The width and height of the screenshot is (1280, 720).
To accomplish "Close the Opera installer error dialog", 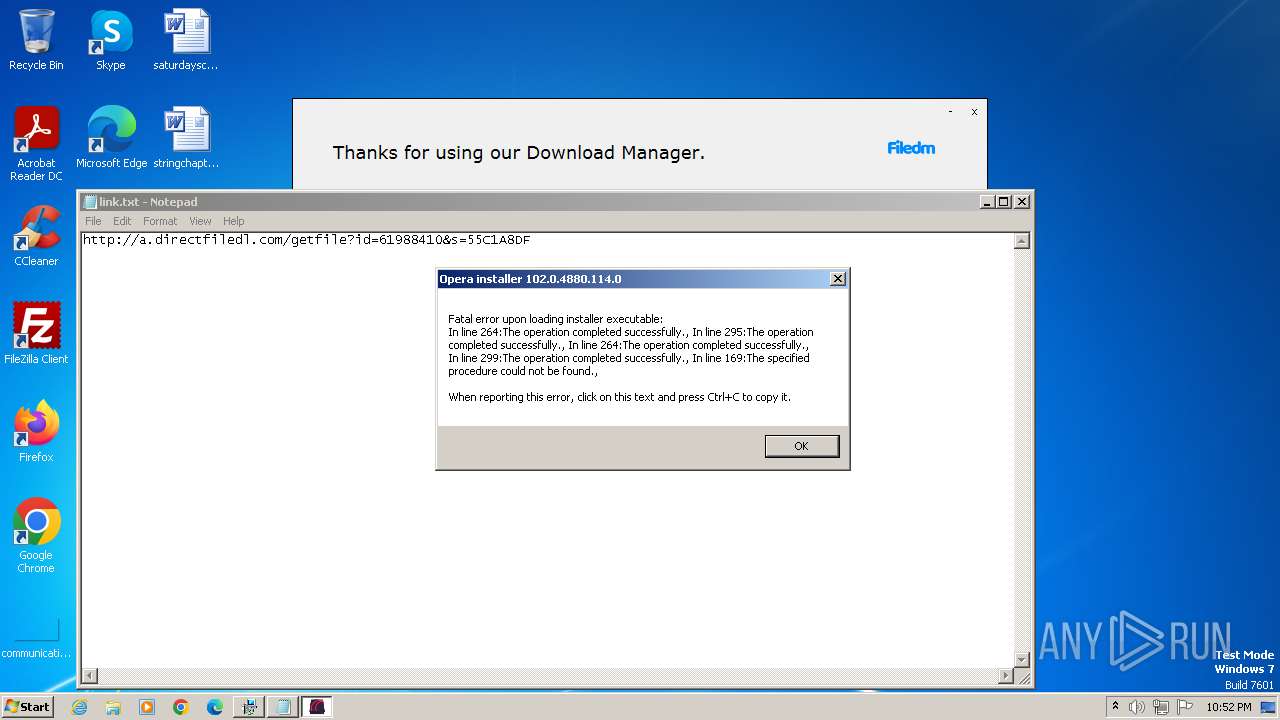I will pos(838,279).
